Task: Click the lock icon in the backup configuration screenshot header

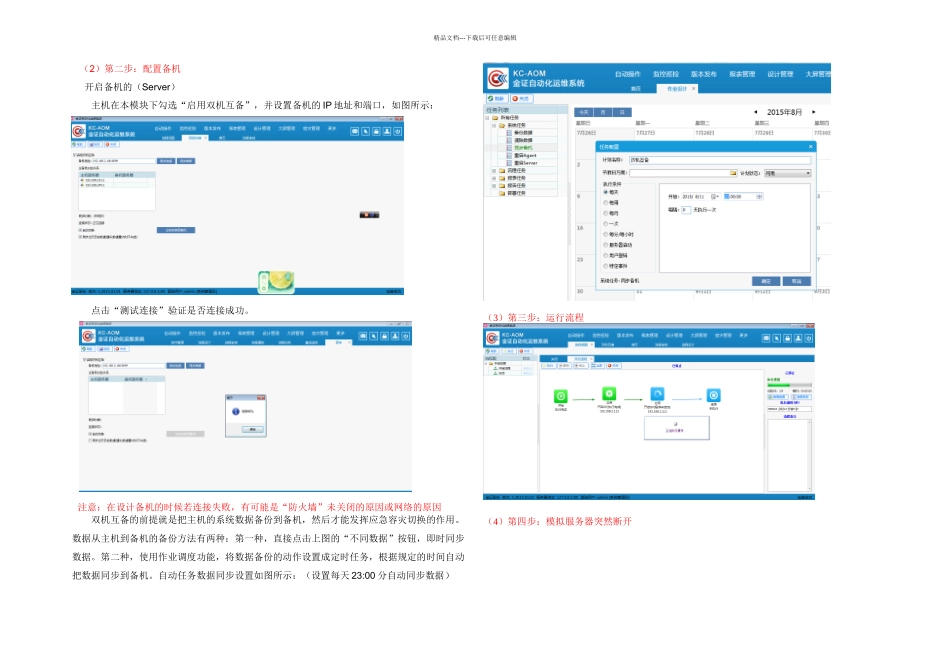Action: point(376,131)
